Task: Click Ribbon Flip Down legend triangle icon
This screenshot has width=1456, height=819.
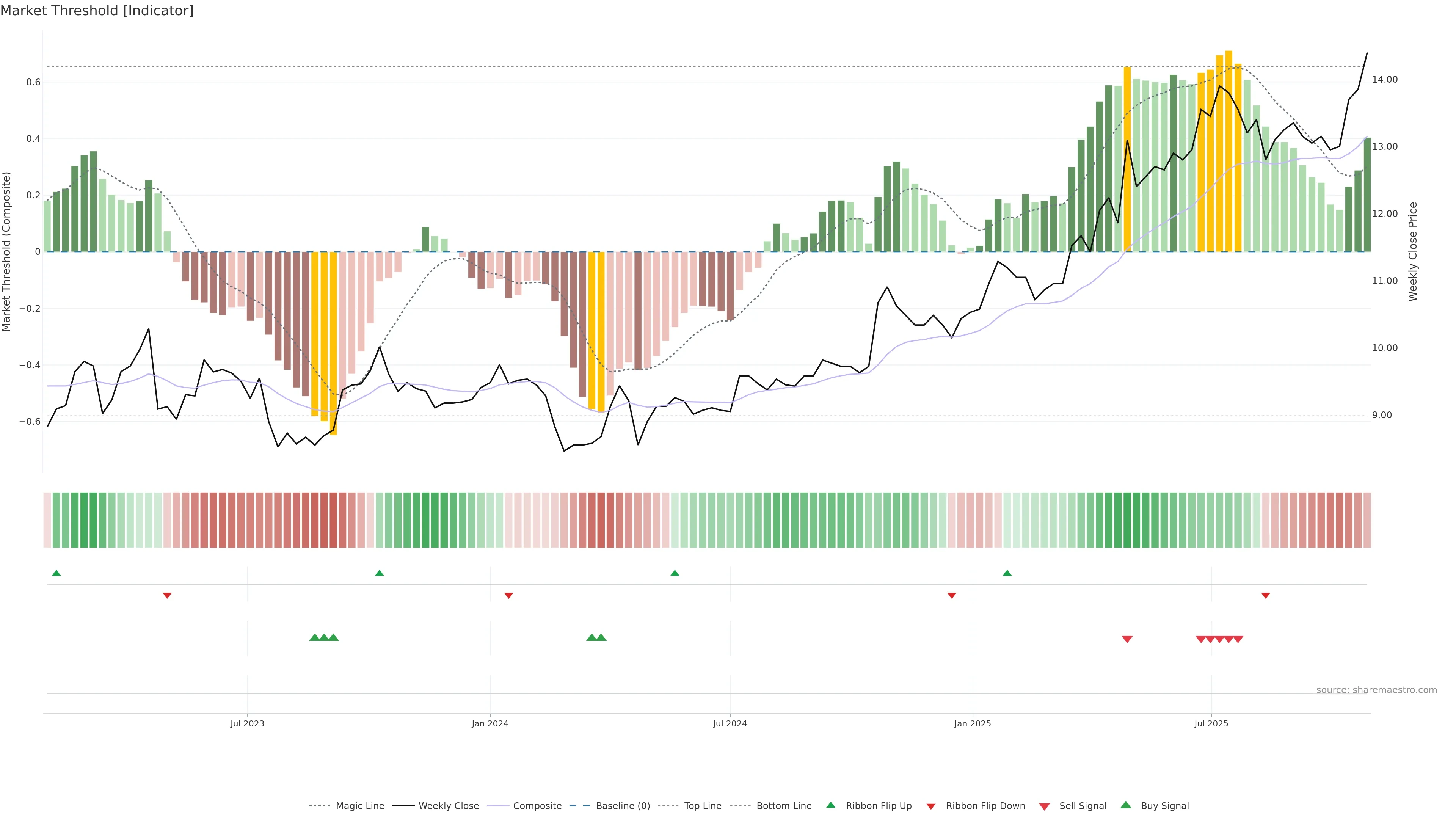Action: [931, 806]
